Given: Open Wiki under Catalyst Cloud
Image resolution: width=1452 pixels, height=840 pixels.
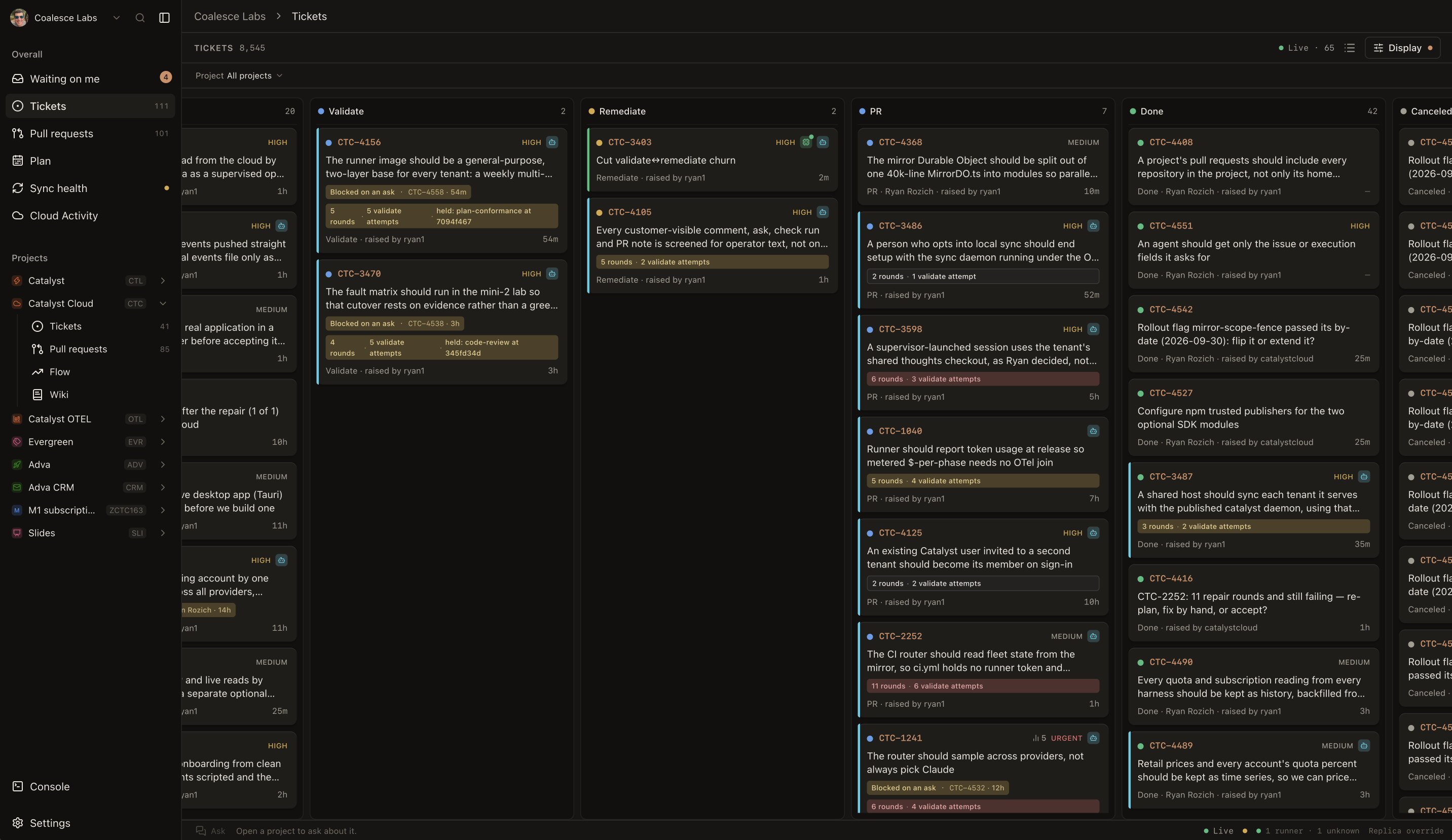Looking at the screenshot, I should tap(101, 395).
